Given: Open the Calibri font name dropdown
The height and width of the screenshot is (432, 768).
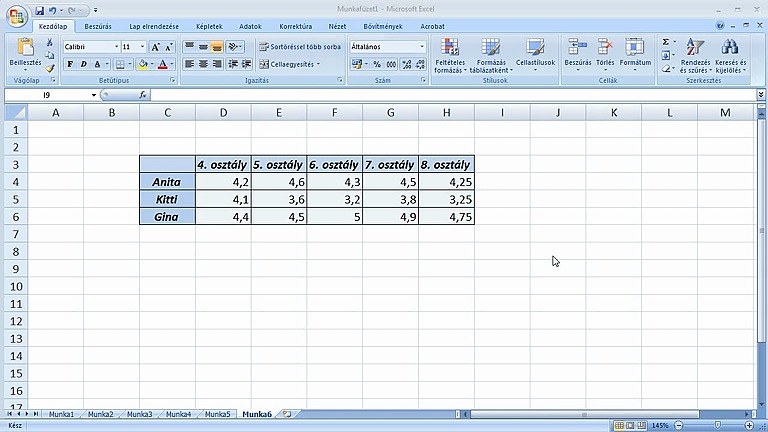Looking at the screenshot, I should point(117,47).
